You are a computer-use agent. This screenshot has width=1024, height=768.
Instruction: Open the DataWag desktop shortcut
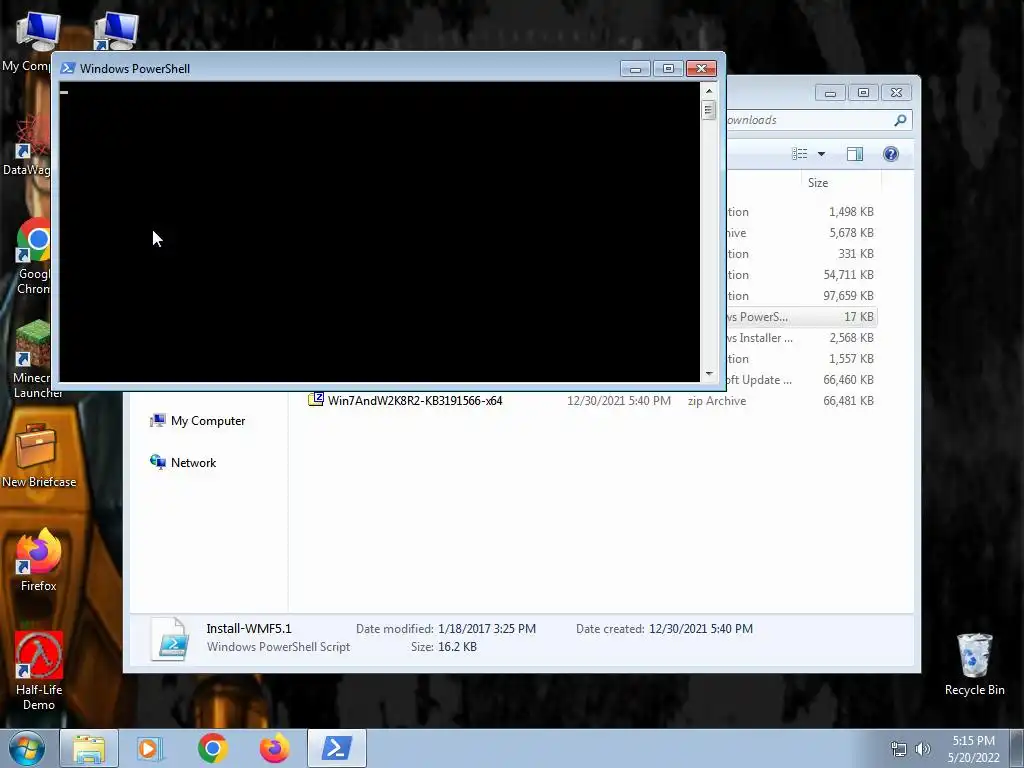29,145
